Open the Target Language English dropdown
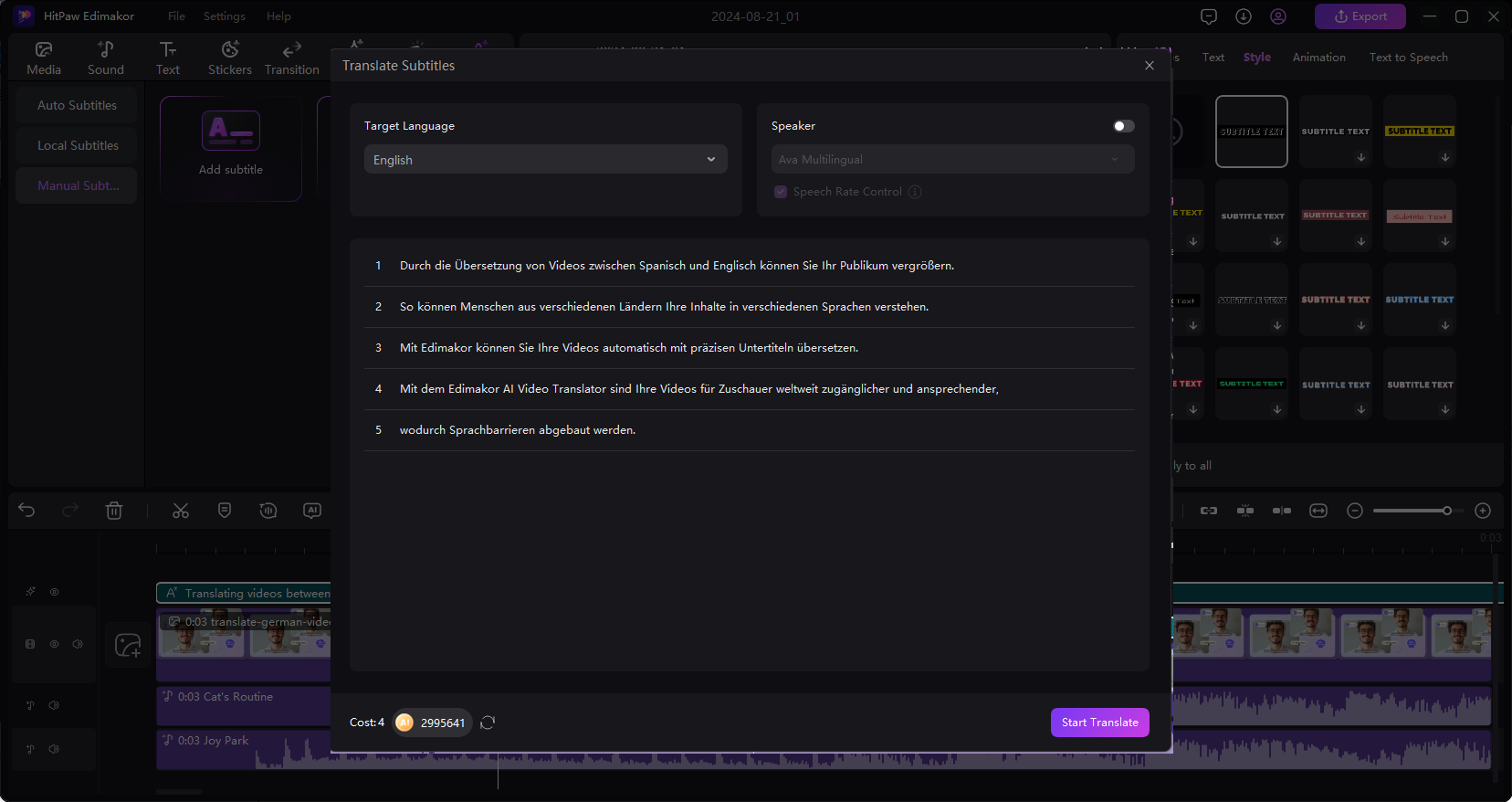Screen dimensions: 1512x802 click(546, 159)
